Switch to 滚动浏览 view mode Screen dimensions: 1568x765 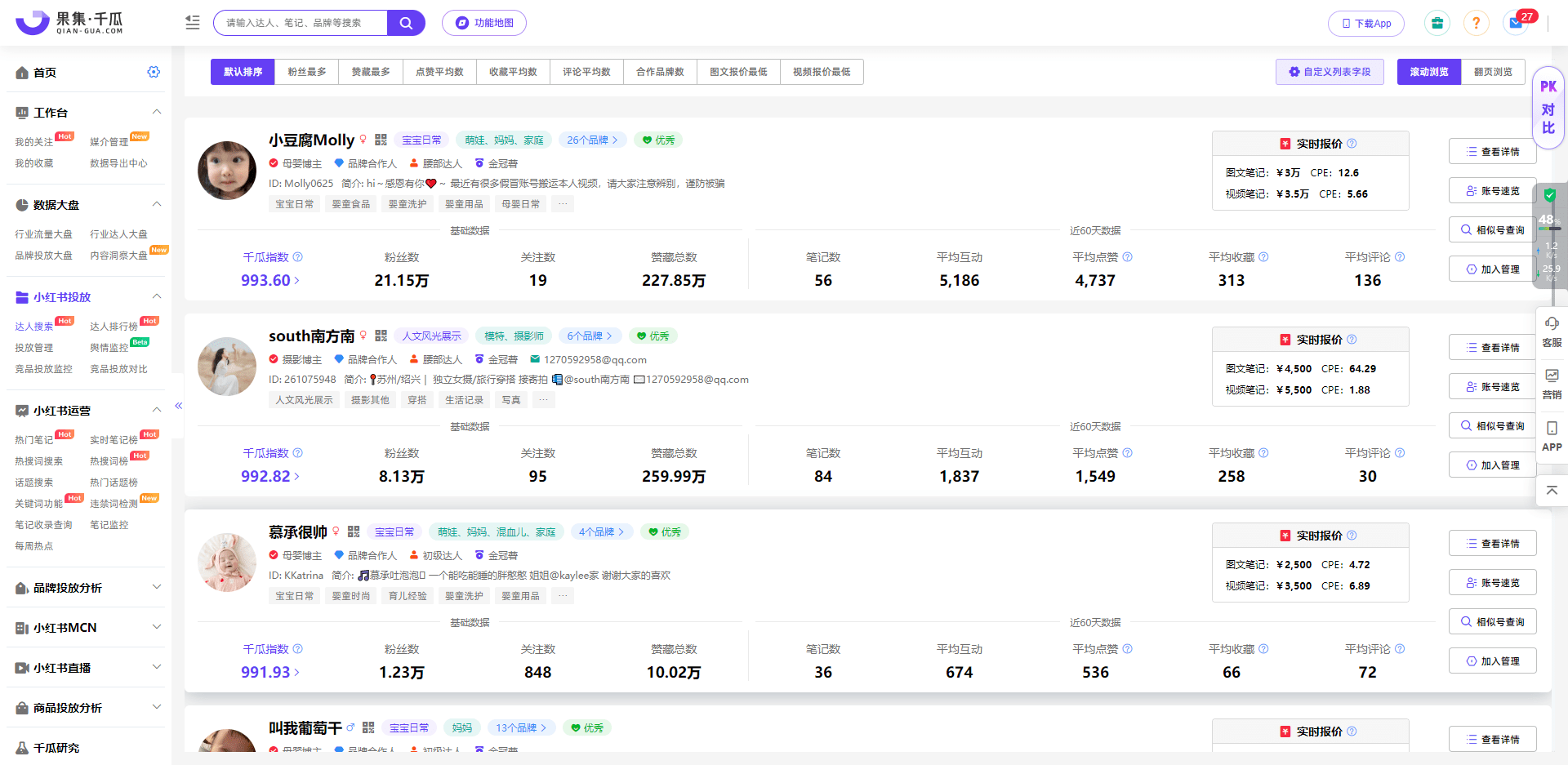pos(1429,72)
